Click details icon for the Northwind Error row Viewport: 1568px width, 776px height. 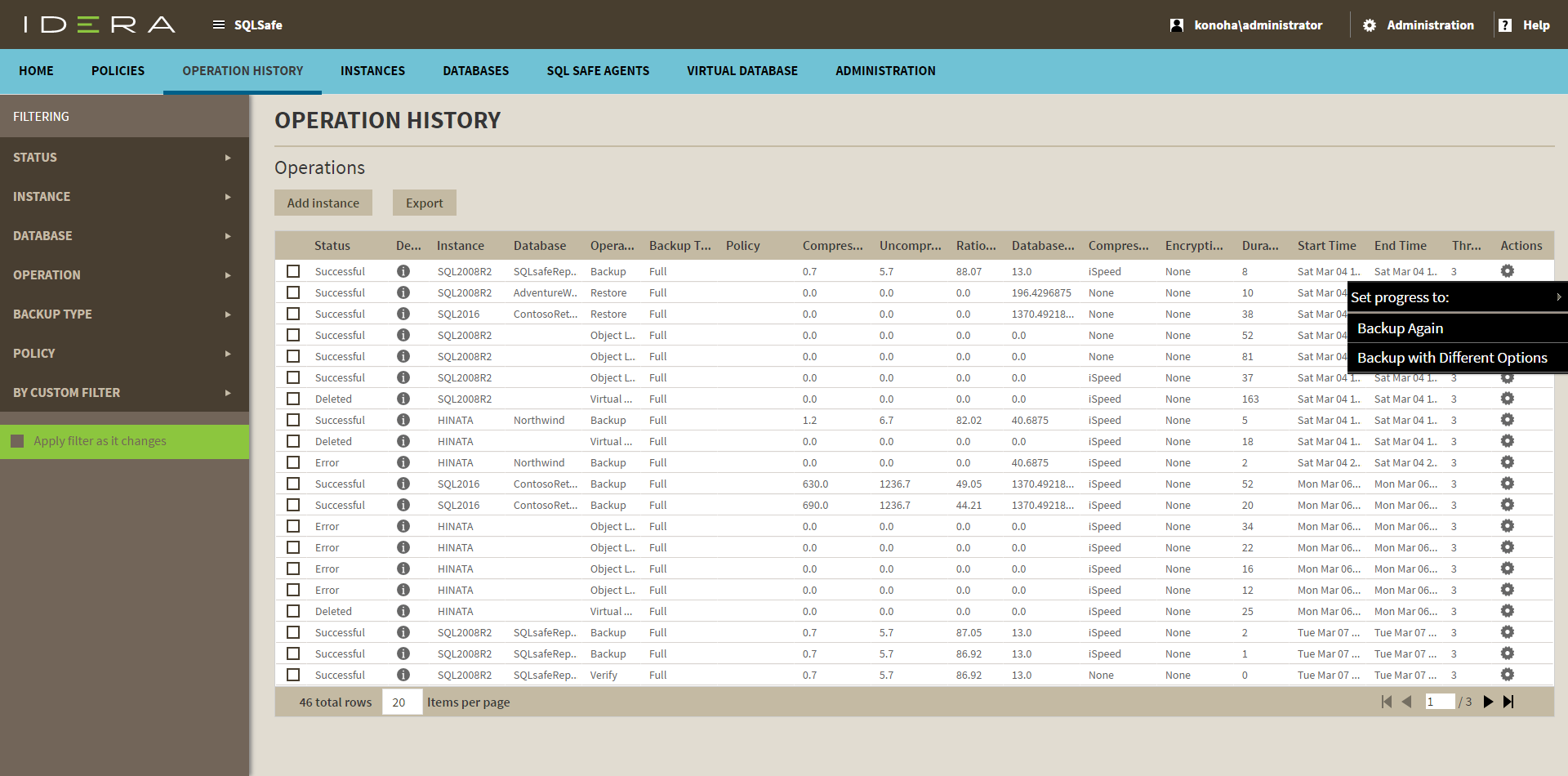point(403,462)
